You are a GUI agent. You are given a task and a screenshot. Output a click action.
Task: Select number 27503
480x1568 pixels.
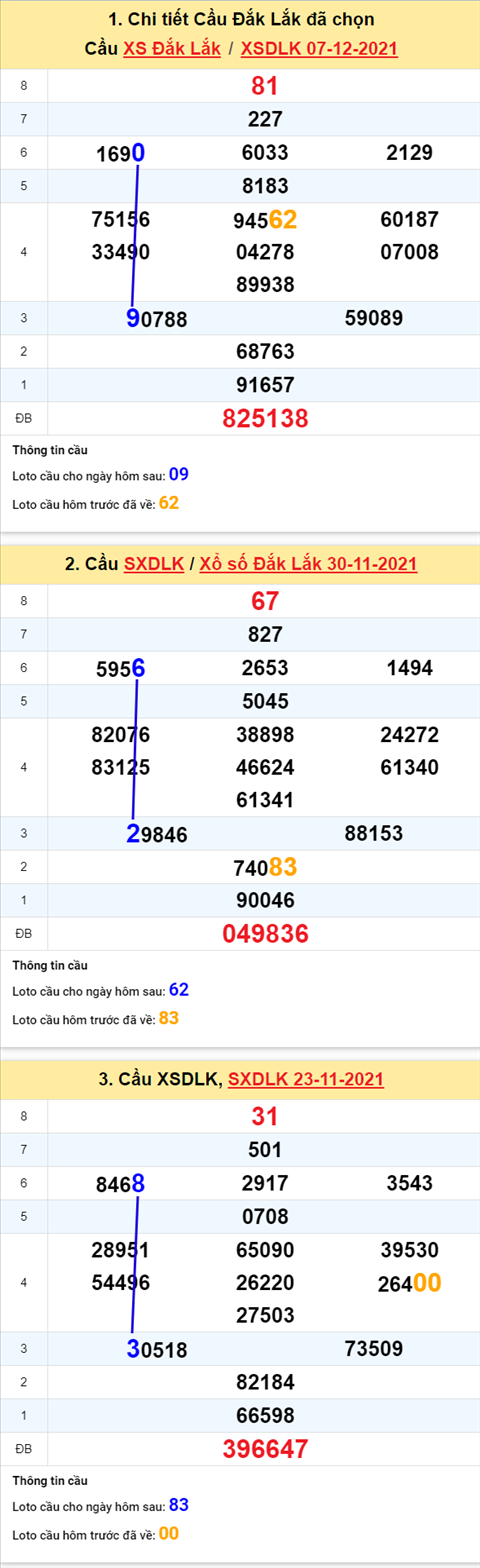[265, 1315]
